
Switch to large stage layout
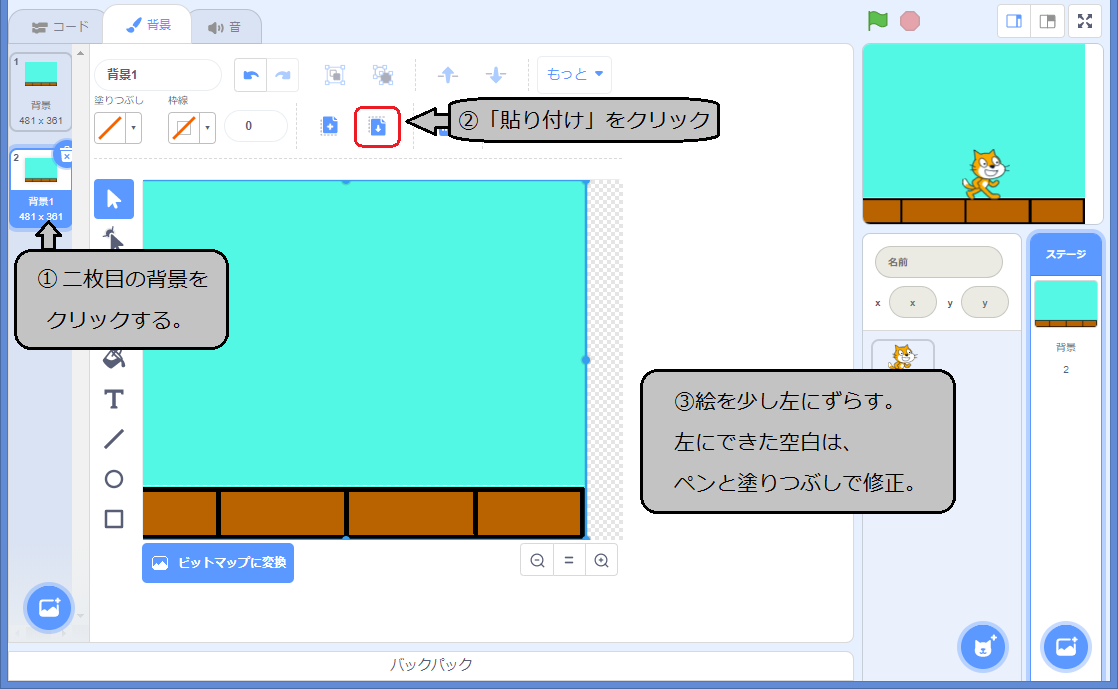(1047, 21)
